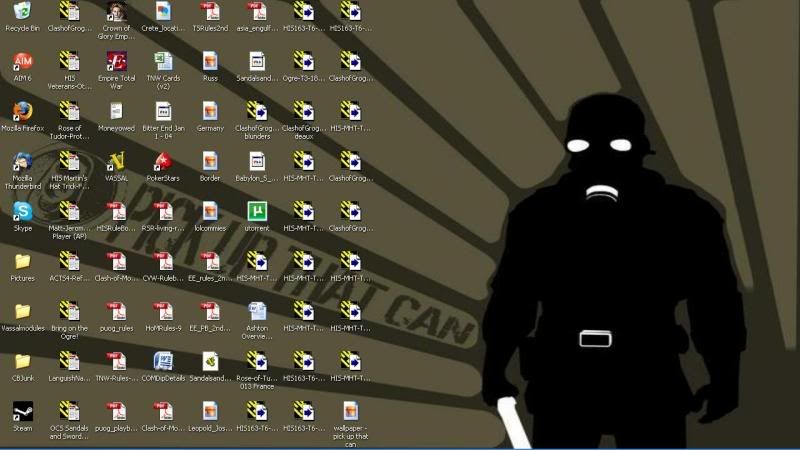The height and width of the screenshot is (450, 800).
Task: Select the Ashton Overvie Word document
Action: click(x=257, y=311)
